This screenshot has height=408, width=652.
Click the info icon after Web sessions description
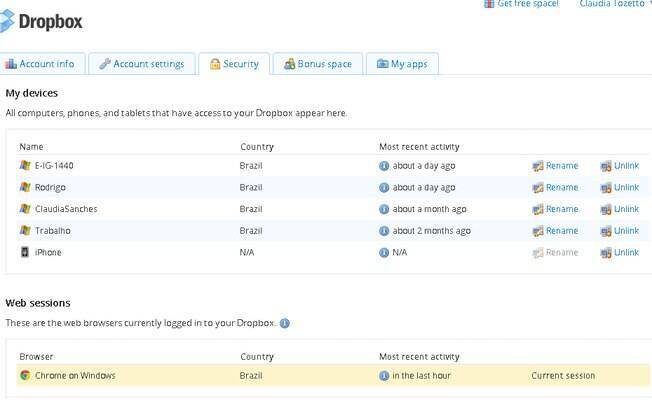click(x=284, y=323)
